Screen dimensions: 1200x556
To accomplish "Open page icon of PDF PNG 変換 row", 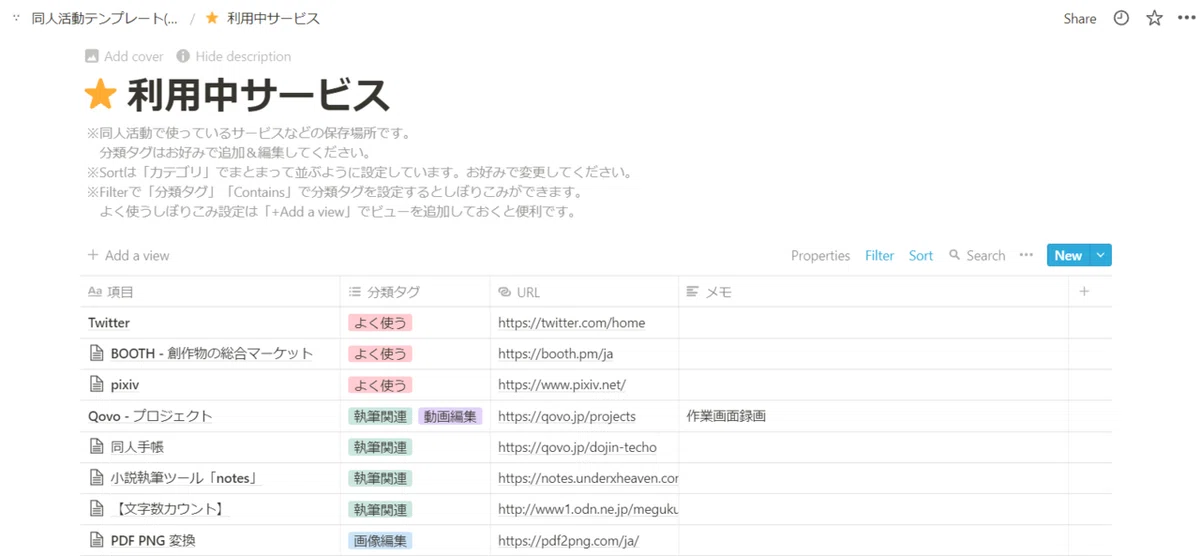I will click(x=97, y=540).
